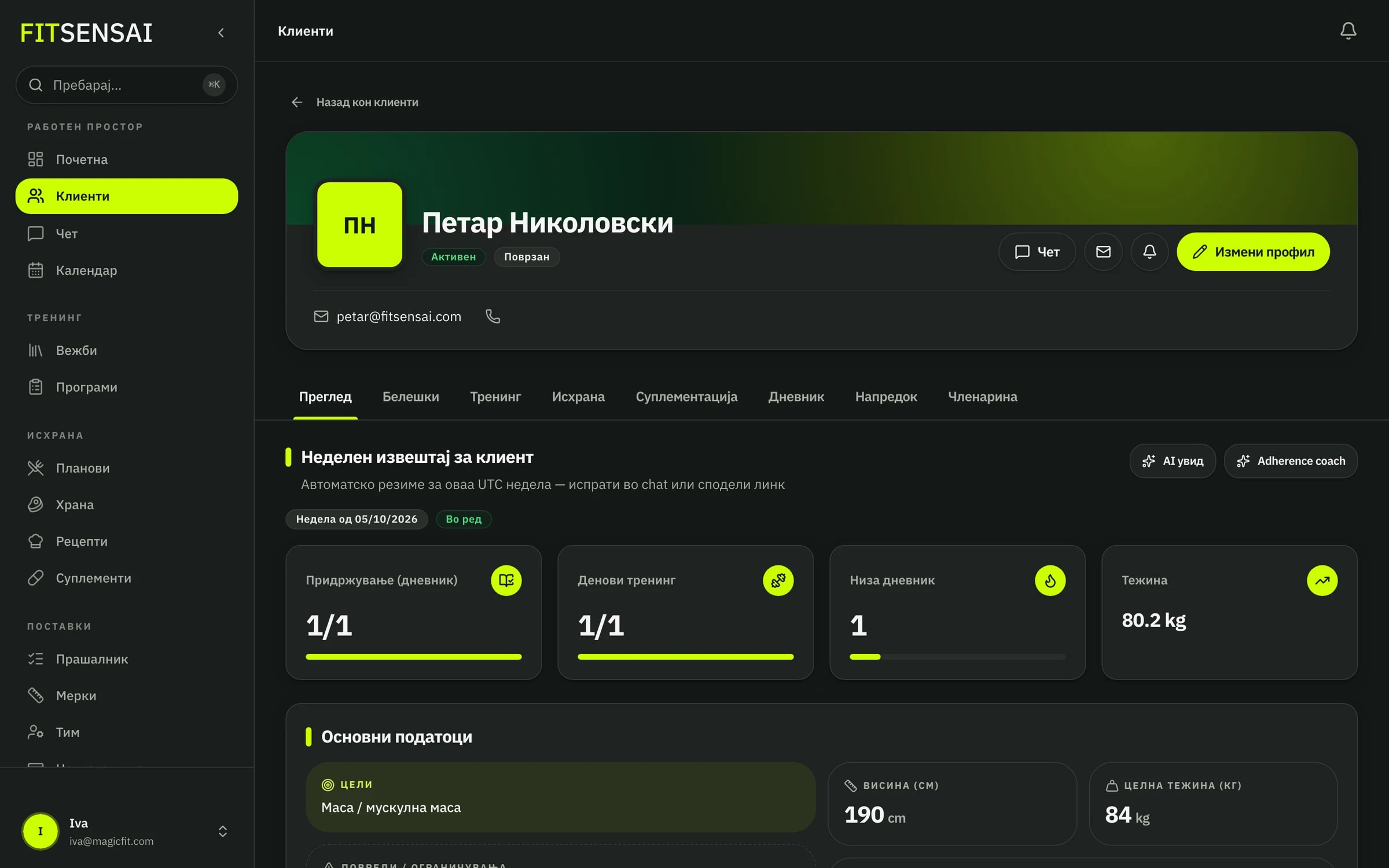The height and width of the screenshot is (868, 1389).
Task: Open the Програми section
Action: click(x=127, y=387)
